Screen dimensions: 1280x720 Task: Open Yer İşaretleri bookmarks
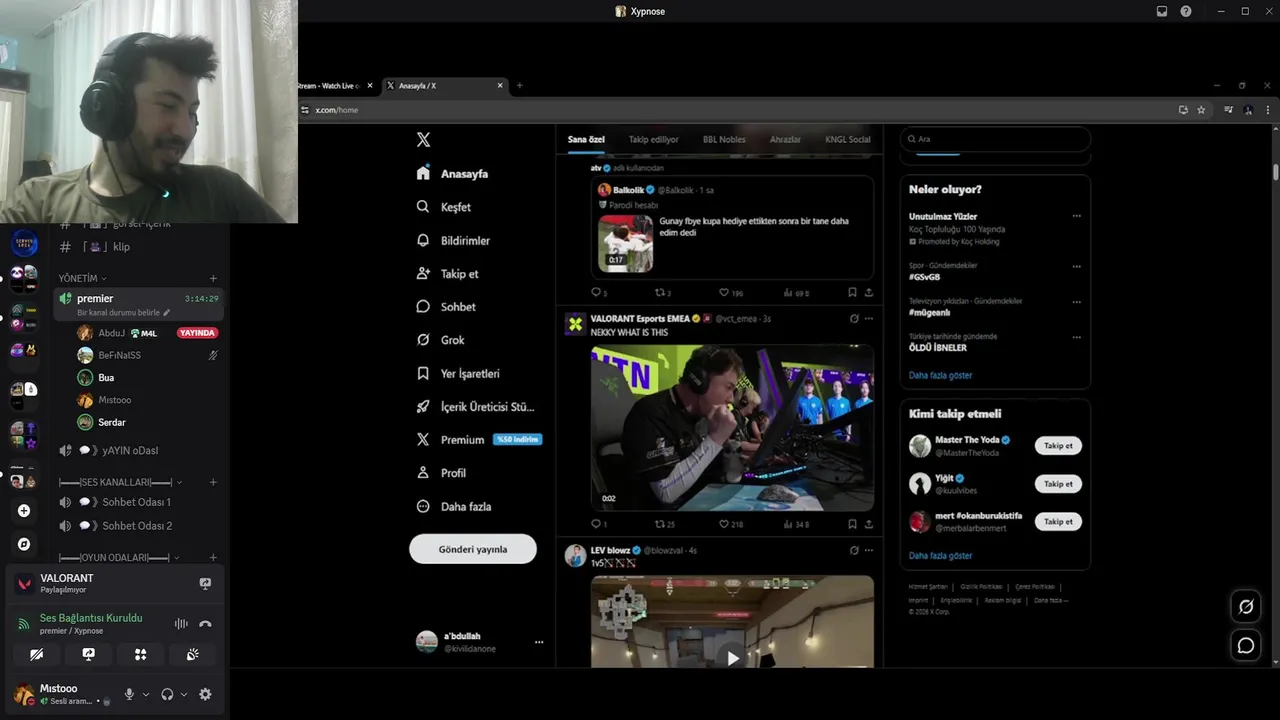pyautogui.click(x=457, y=373)
